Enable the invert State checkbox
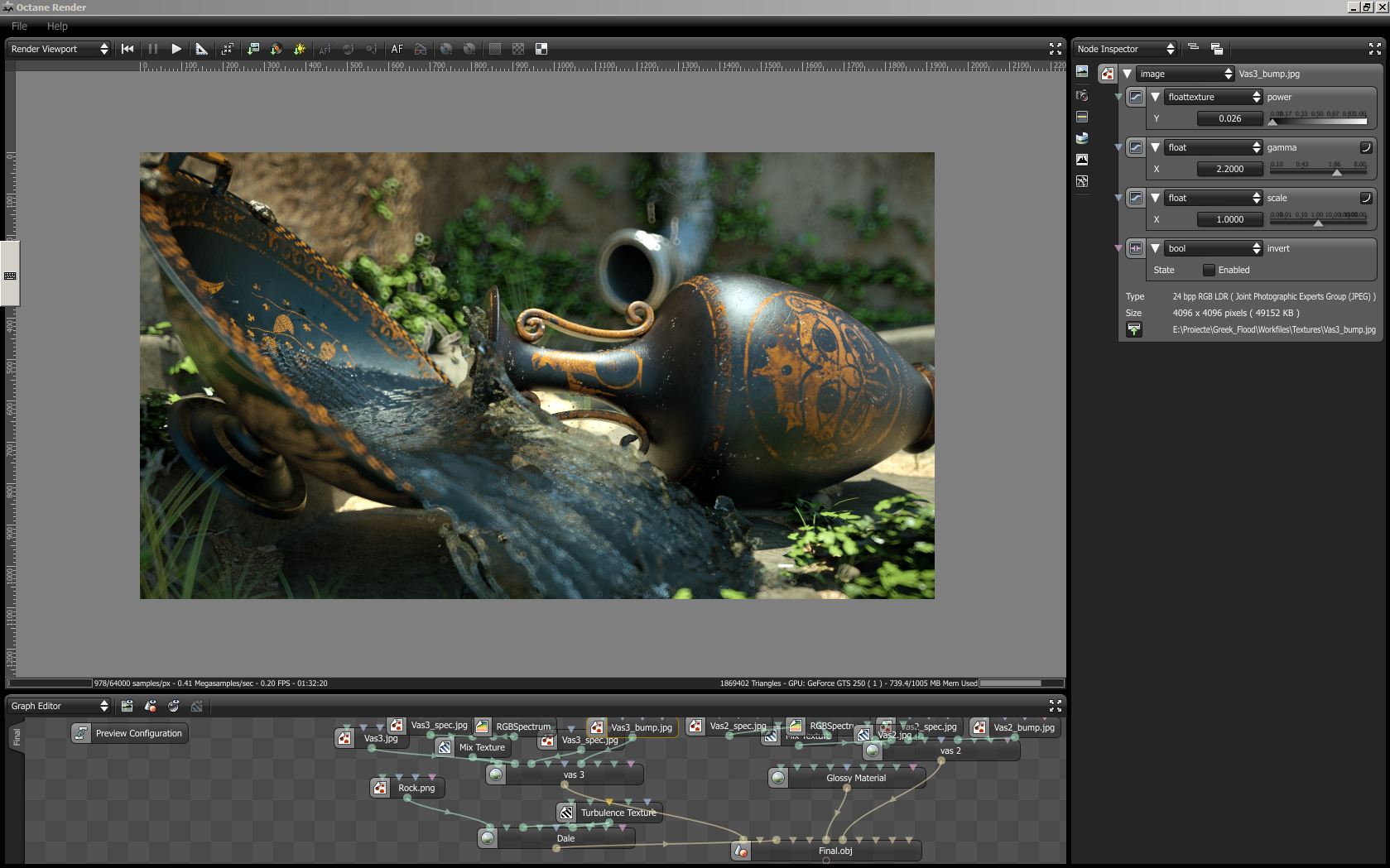Screen dimensions: 1390x868 tap(1209, 270)
